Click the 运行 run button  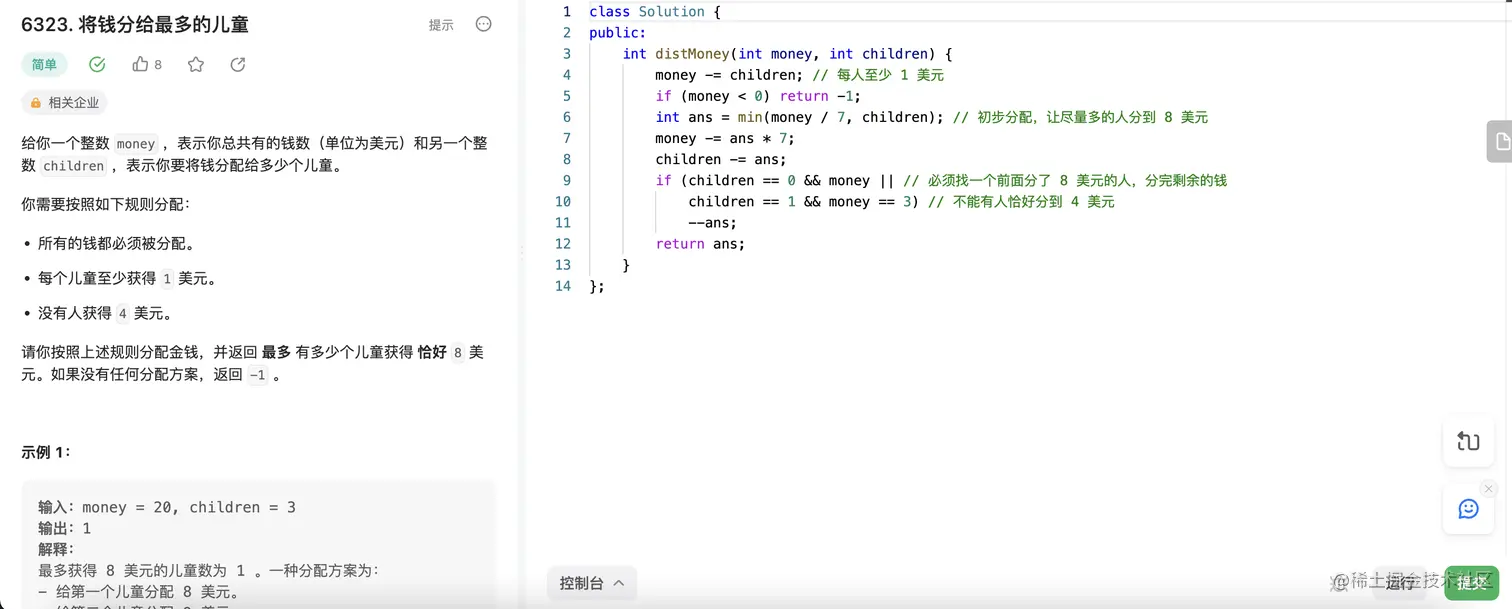[x=1401, y=583]
